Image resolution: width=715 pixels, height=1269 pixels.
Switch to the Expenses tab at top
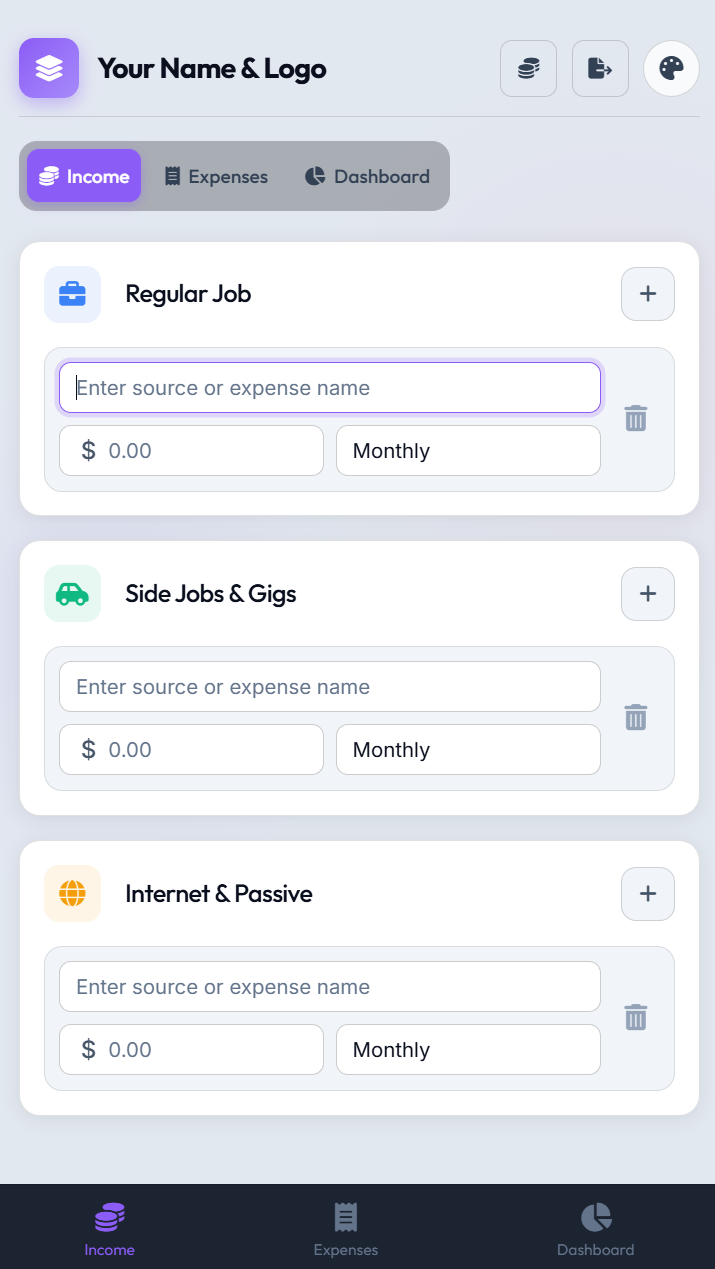[x=216, y=177]
